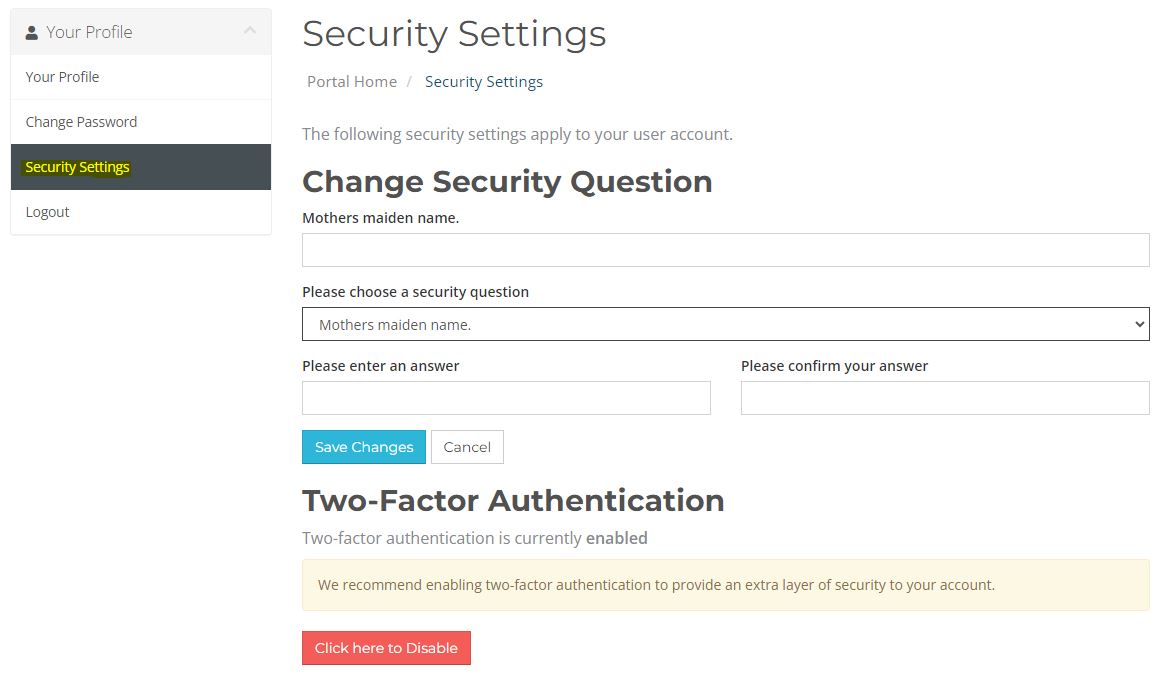The image size is (1164, 675).
Task: Select the highlighted Security Settings sidebar item
Action: (x=141, y=167)
